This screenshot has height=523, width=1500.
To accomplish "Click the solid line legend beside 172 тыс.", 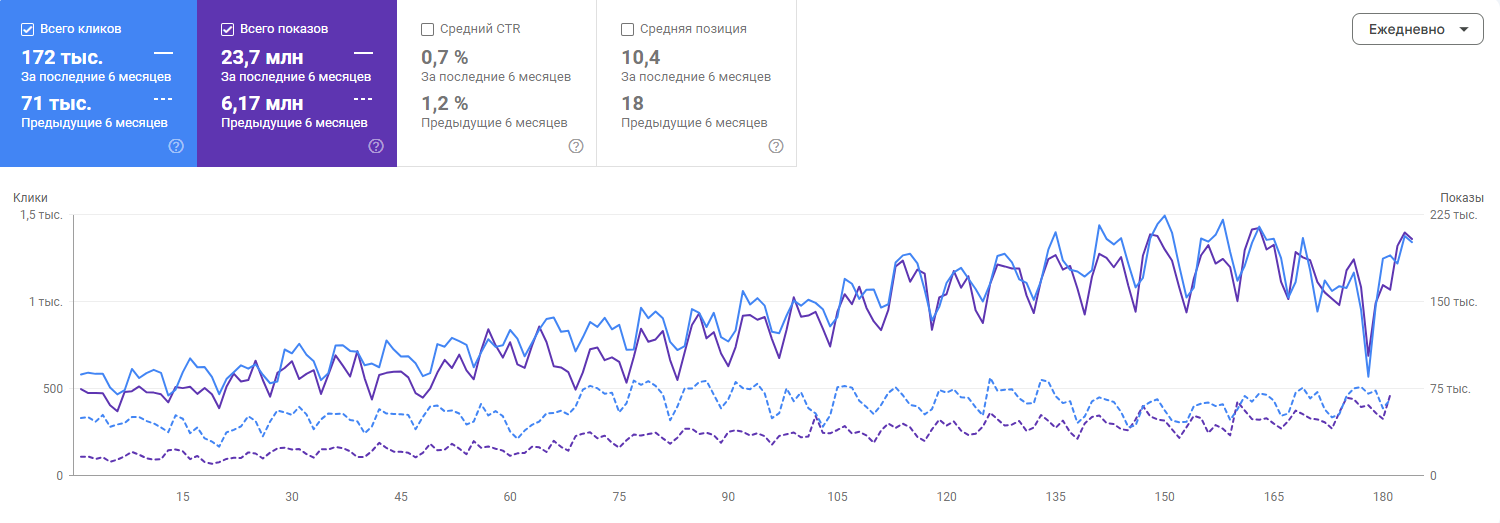I will 163,52.
